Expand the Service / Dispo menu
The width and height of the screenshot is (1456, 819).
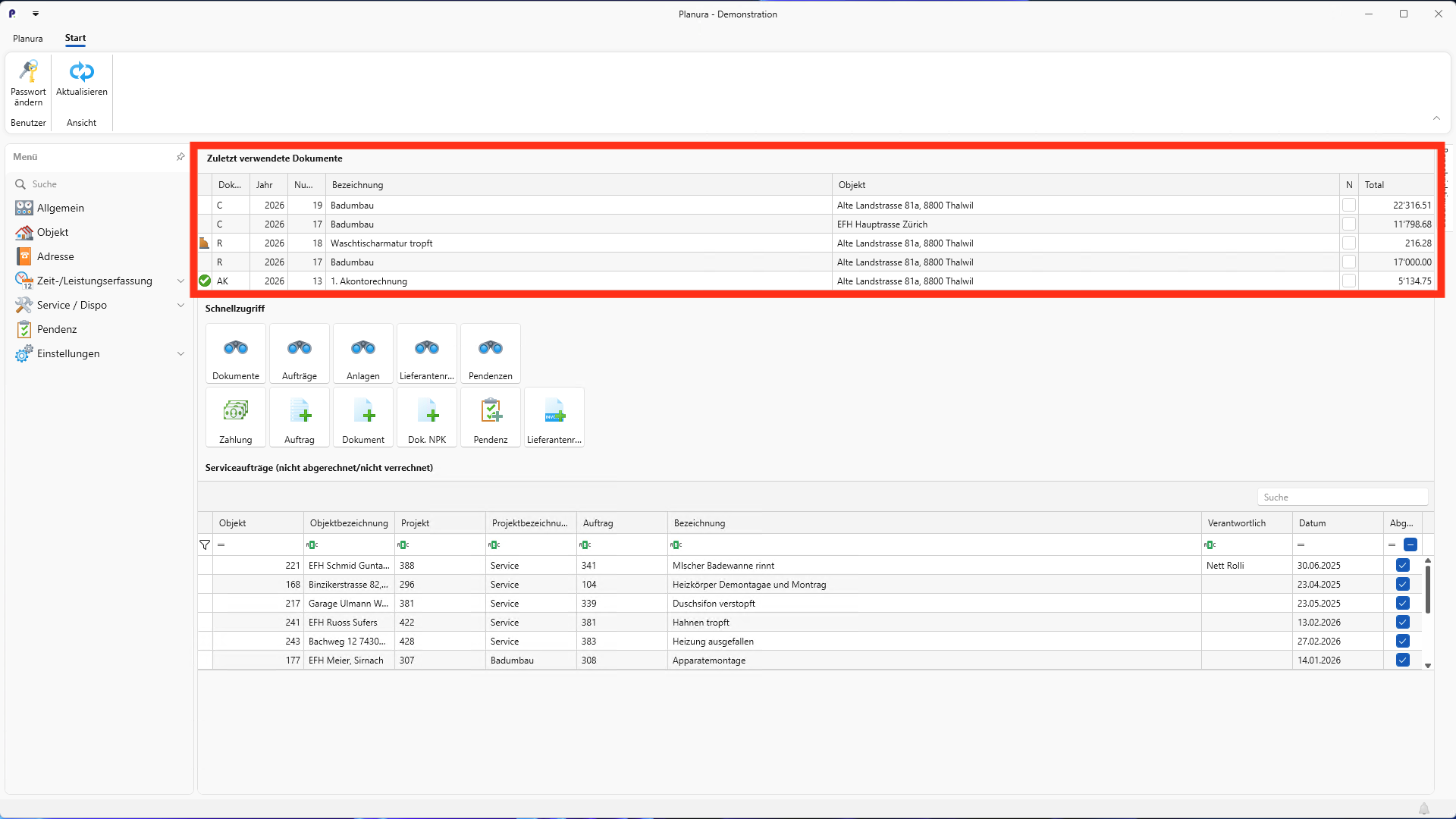click(x=180, y=305)
